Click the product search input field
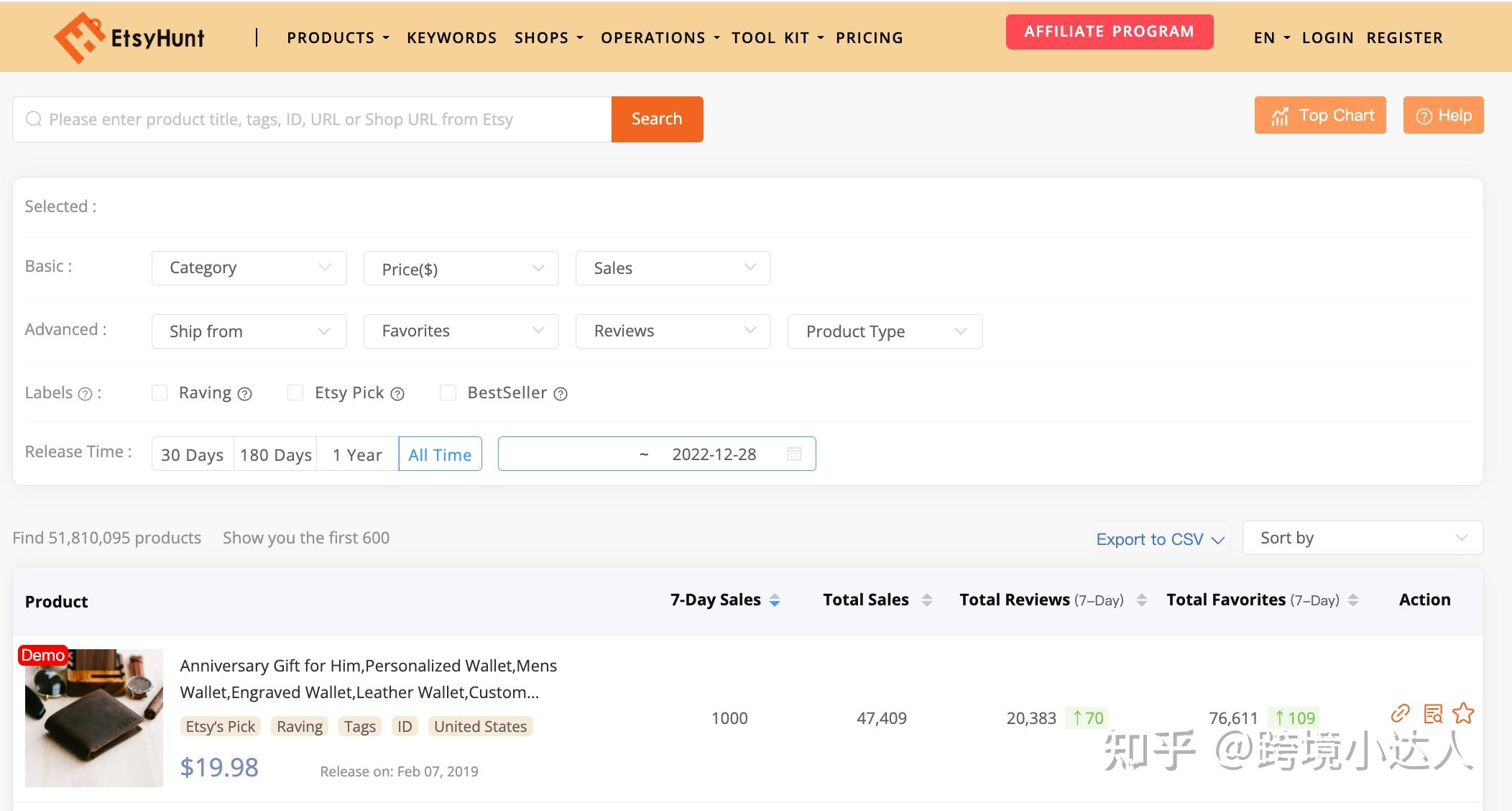The height and width of the screenshot is (811, 1512). pos(316,119)
